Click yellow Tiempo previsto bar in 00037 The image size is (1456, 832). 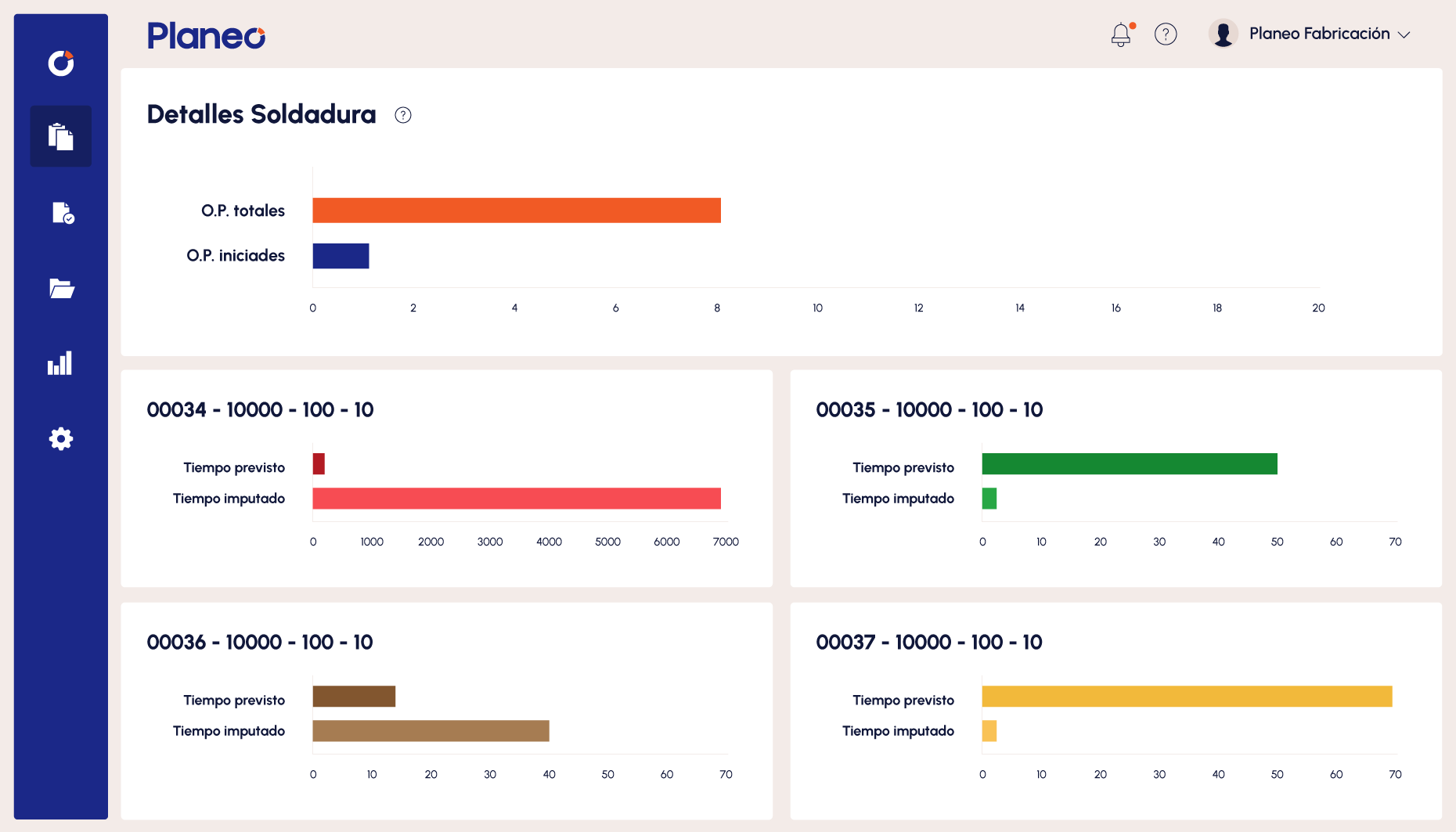point(1187,697)
